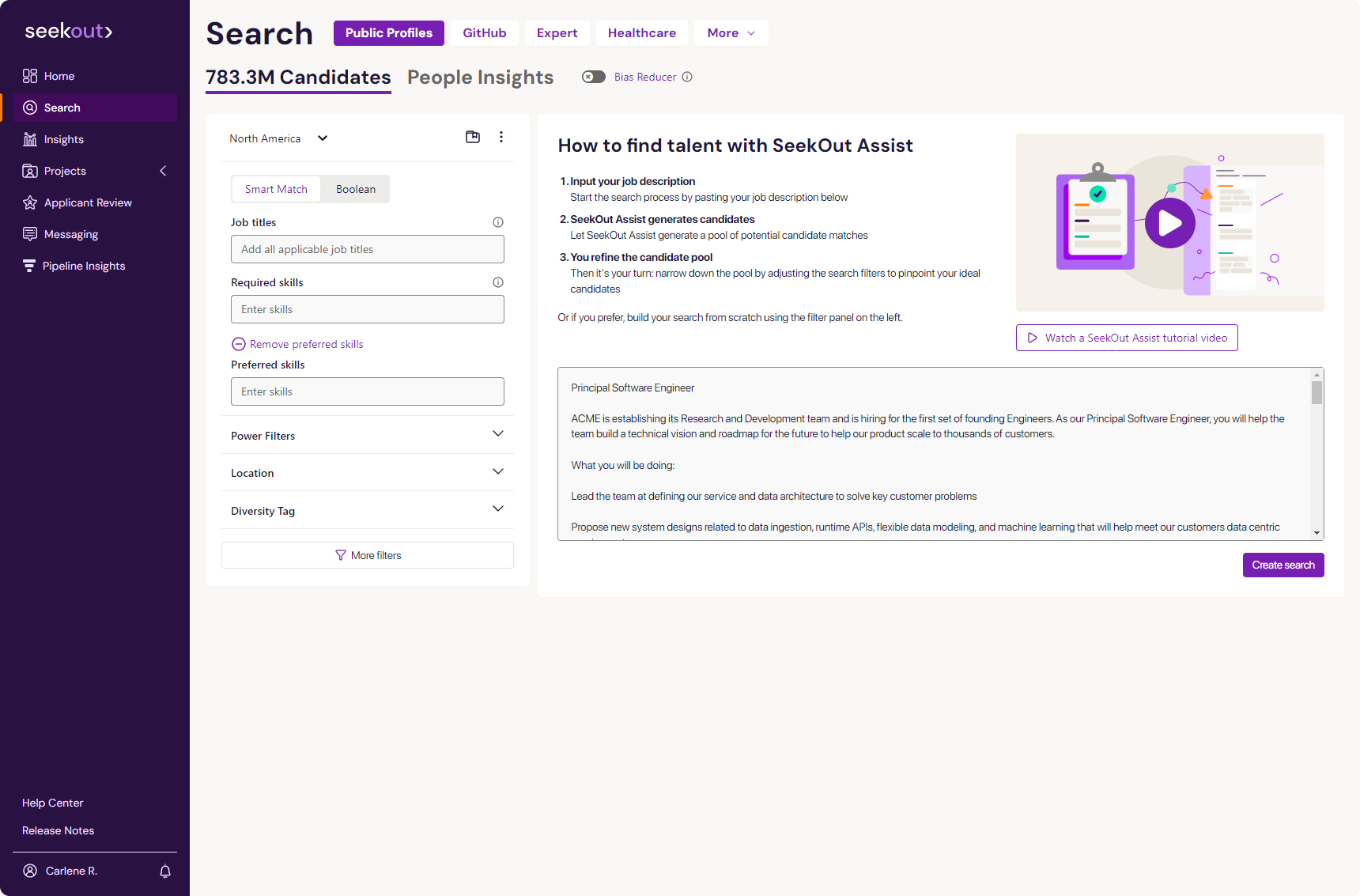Open the People Insights tab
The height and width of the screenshot is (896, 1360).
click(480, 78)
